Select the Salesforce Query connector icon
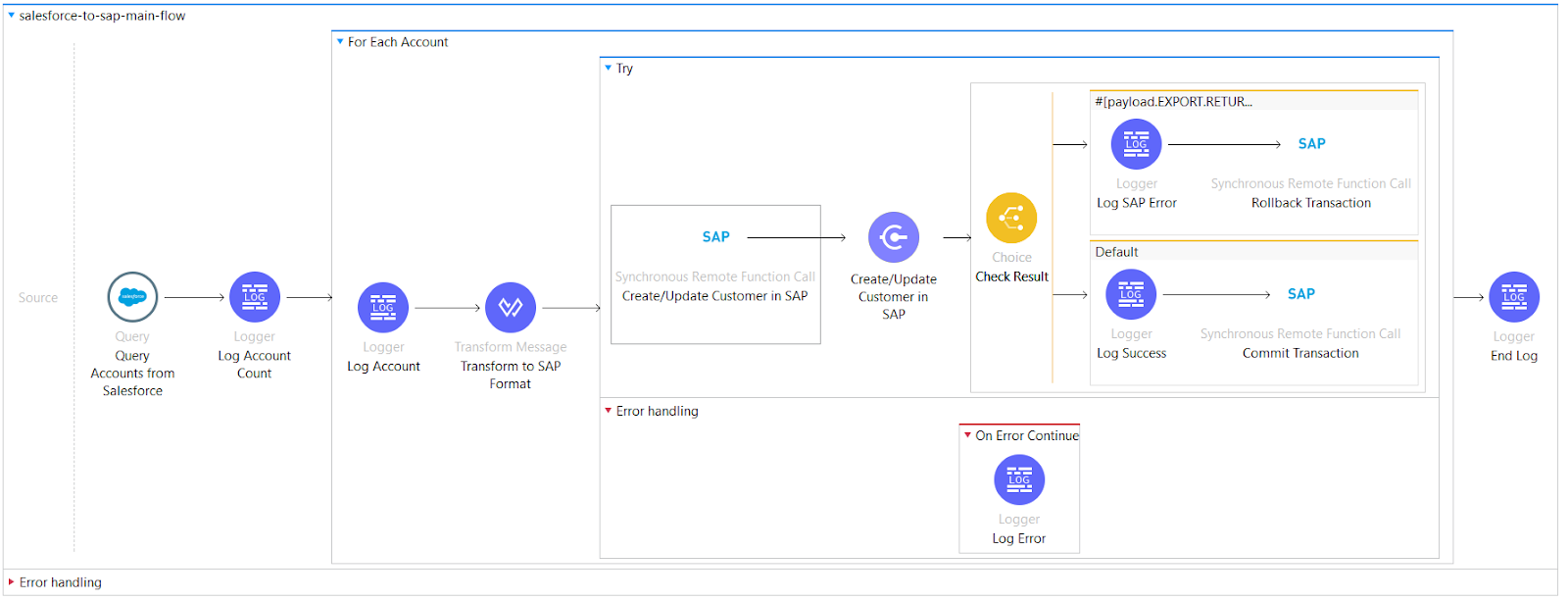The width and height of the screenshot is (1568, 601). [x=132, y=297]
